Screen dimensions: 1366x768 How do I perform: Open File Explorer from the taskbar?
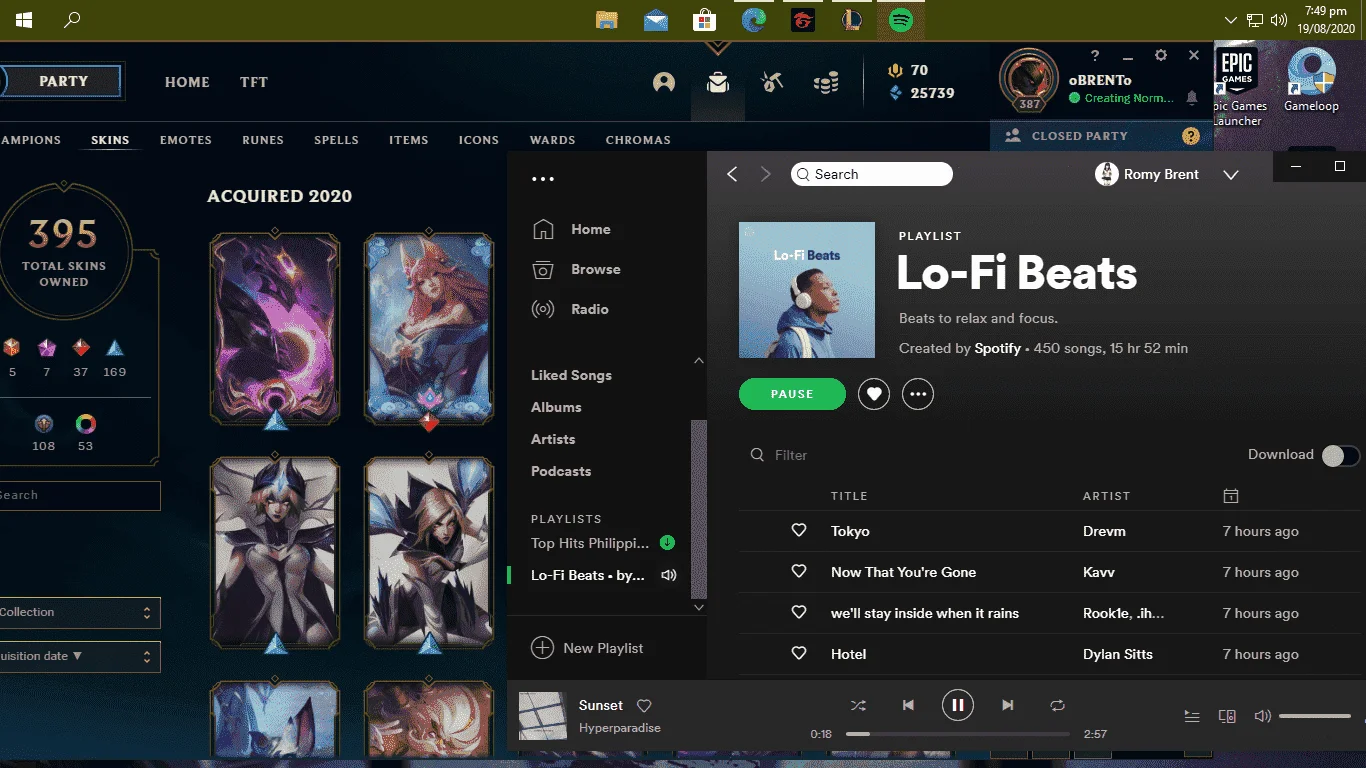pyautogui.click(x=606, y=20)
